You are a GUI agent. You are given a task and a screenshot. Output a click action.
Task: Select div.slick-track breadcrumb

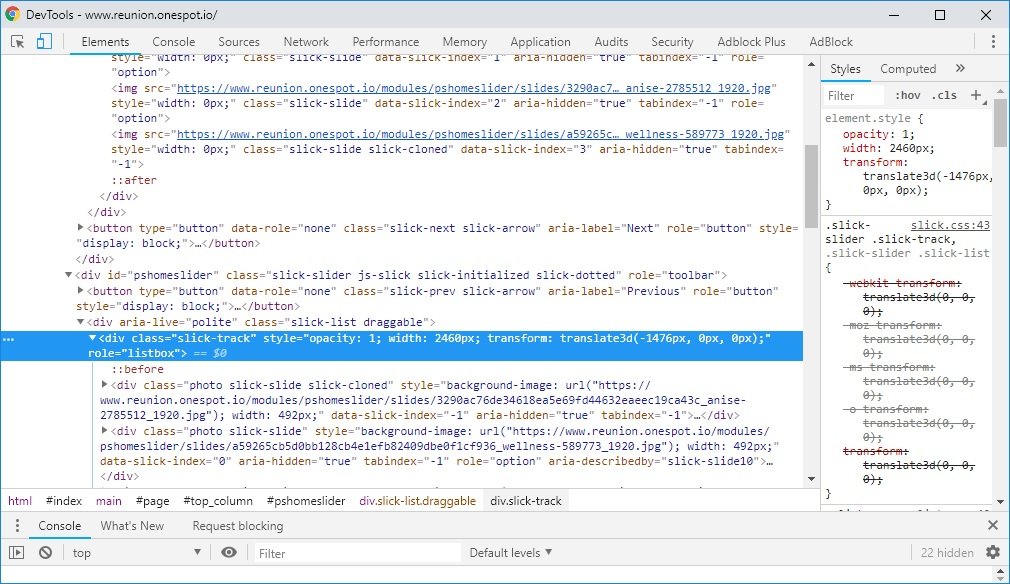click(526, 501)
